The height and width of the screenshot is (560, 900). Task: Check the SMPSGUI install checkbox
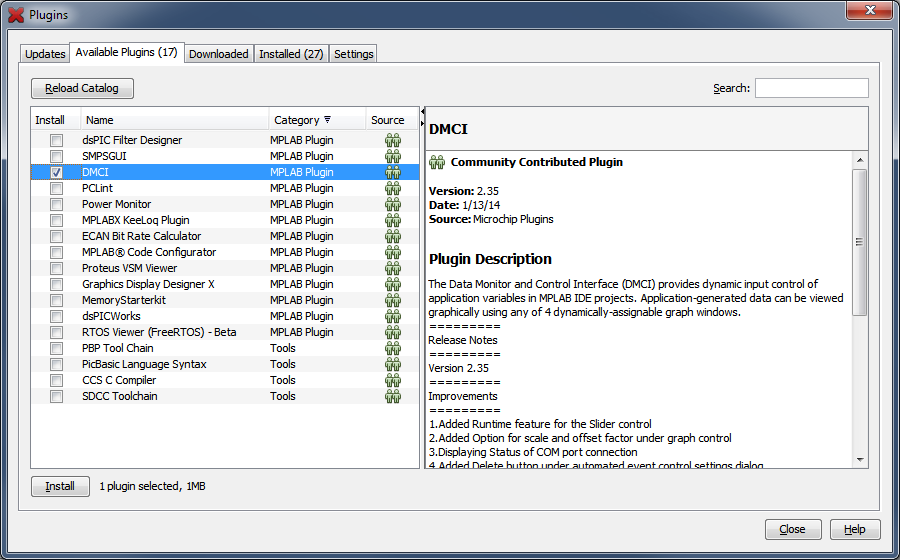(x=57, y=157)
